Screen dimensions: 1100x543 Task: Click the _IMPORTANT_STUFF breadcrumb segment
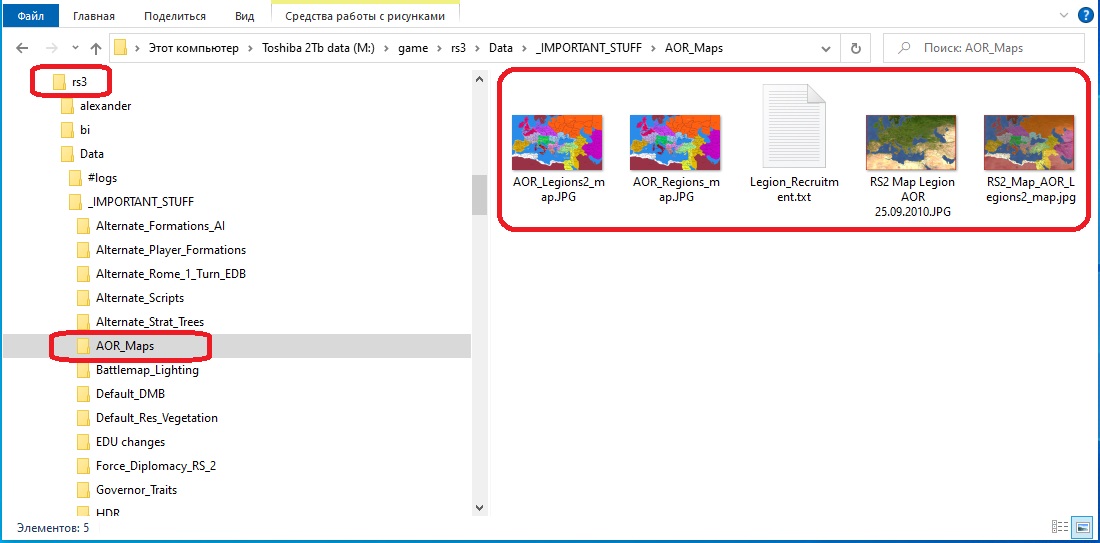(x=588, y=48)
